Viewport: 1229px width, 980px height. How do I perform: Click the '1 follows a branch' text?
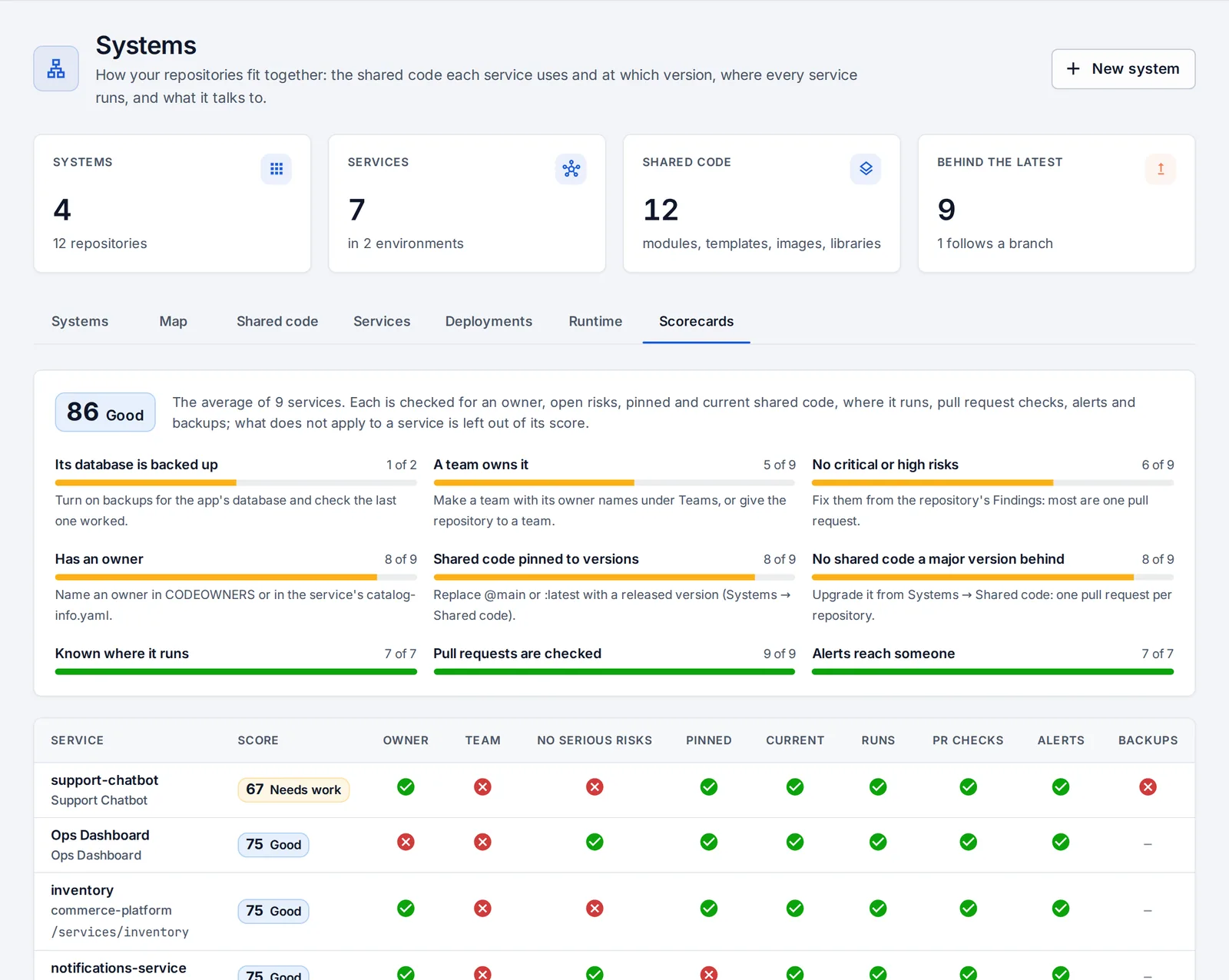pyautogui.click(x=995, y=243)
